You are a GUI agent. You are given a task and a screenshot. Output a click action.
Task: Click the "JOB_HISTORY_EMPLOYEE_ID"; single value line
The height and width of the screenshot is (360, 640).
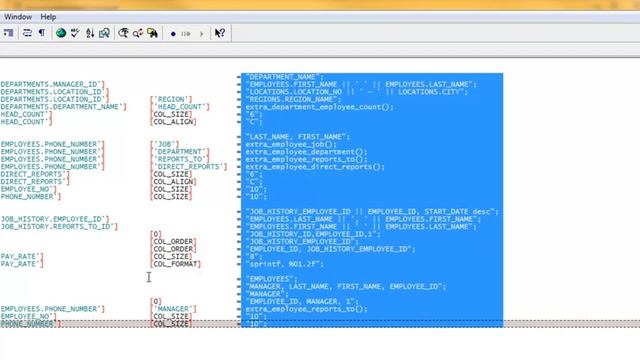302,242
